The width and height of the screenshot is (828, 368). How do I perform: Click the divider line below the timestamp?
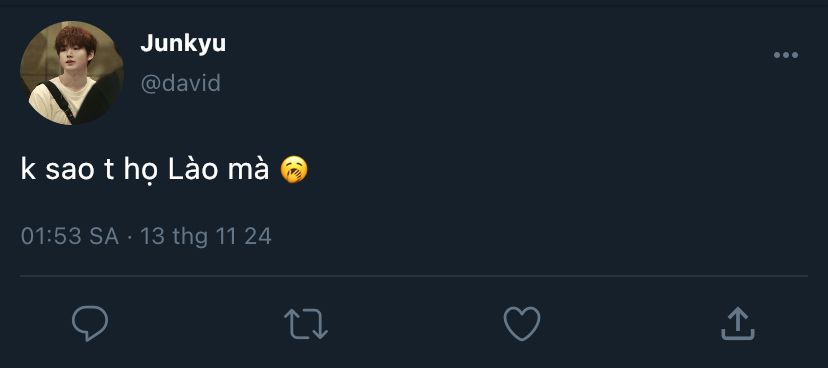pos(414,276)
